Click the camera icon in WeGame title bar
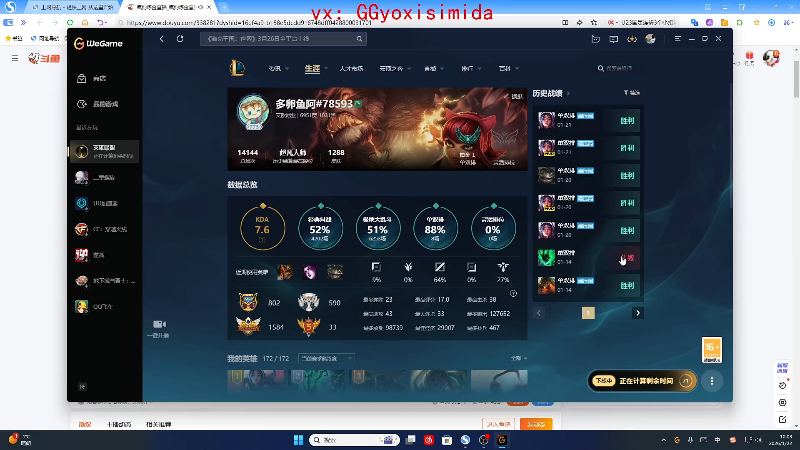 [595, 39]
